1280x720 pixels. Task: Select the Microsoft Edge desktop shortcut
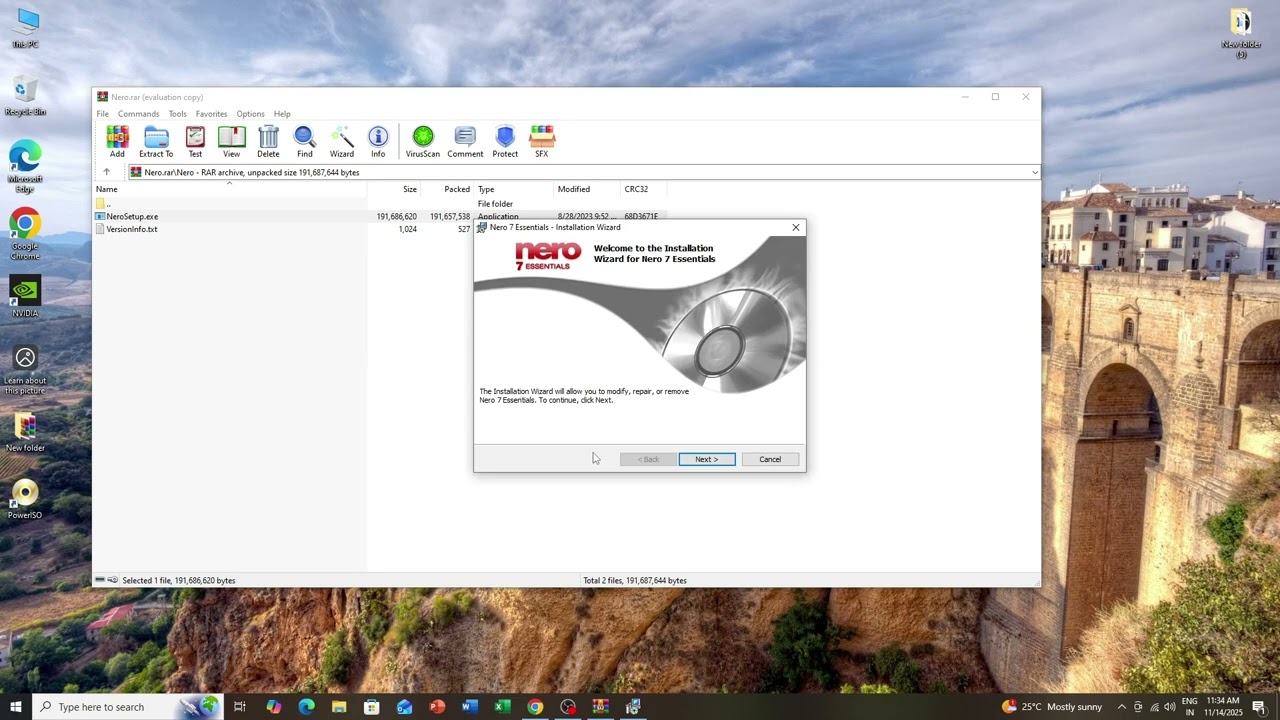click(x=25, y=167)
